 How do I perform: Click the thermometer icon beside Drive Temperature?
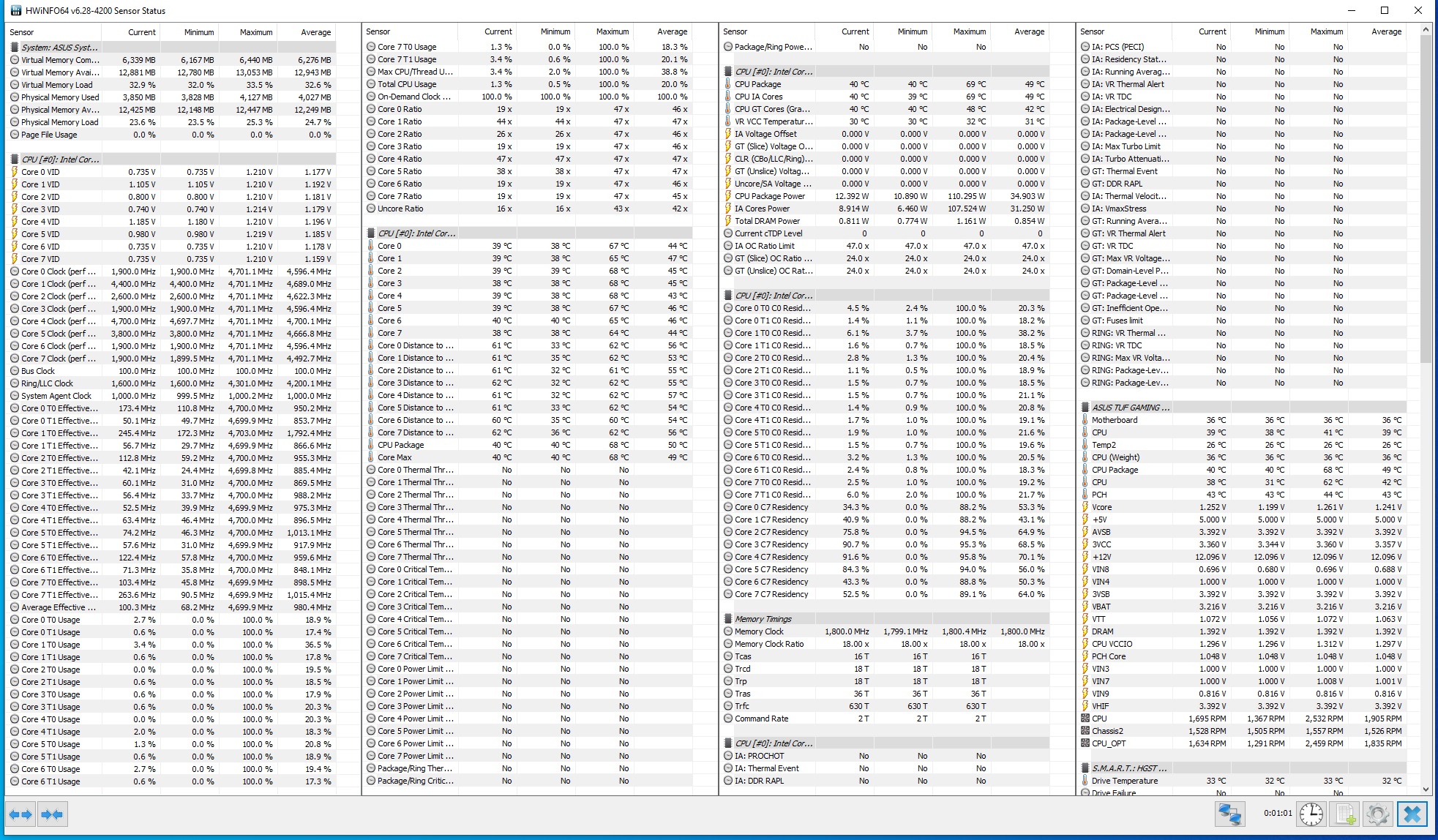1085,781
